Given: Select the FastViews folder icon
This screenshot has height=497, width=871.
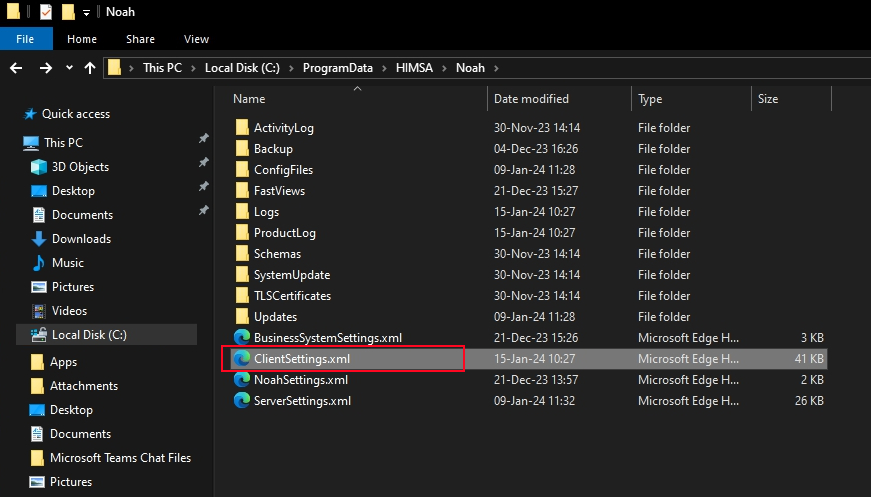Looking at the screenshot, I should click(x=242, y=191).
